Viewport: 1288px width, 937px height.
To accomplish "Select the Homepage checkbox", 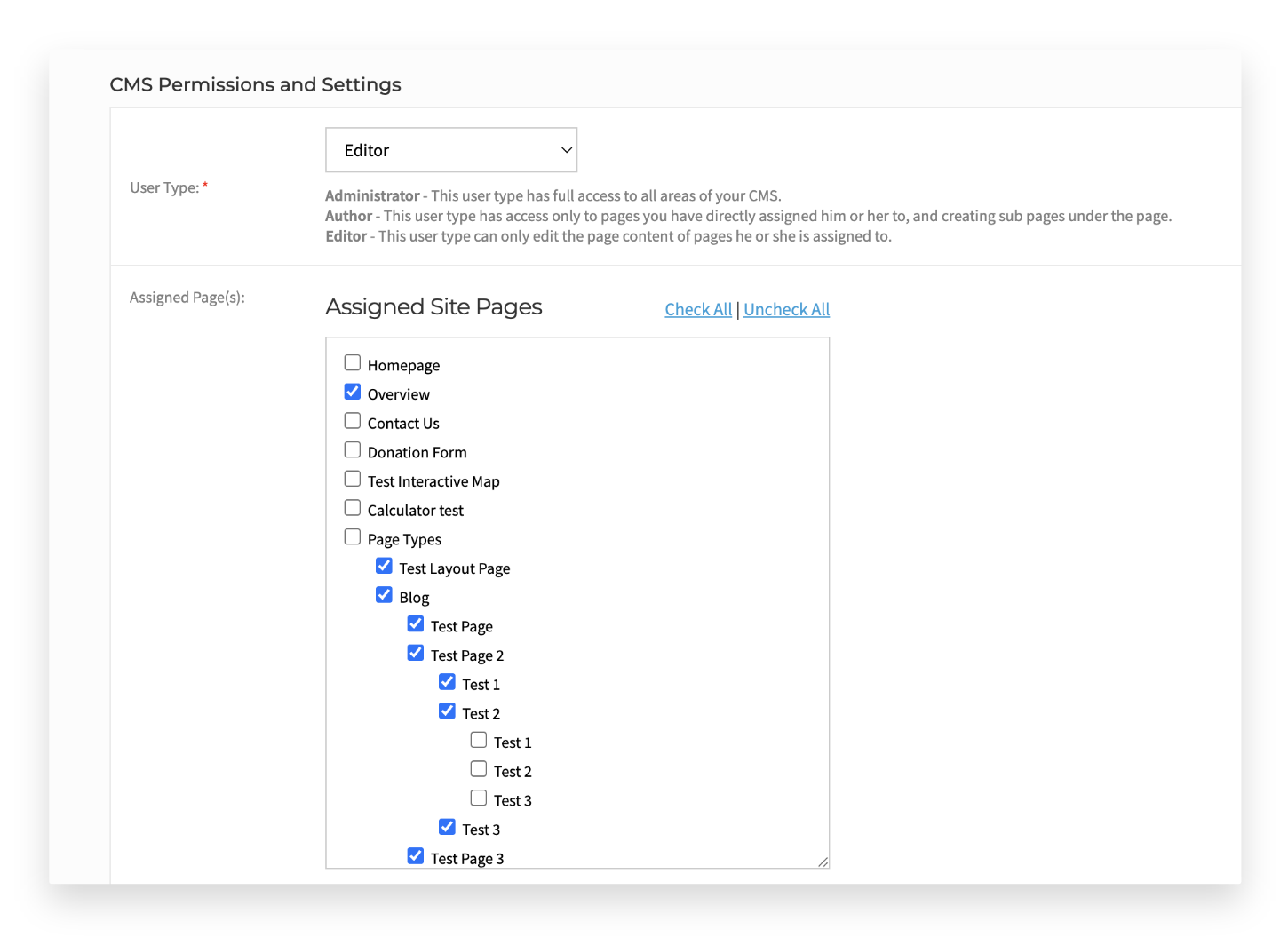I will (353, 362).
